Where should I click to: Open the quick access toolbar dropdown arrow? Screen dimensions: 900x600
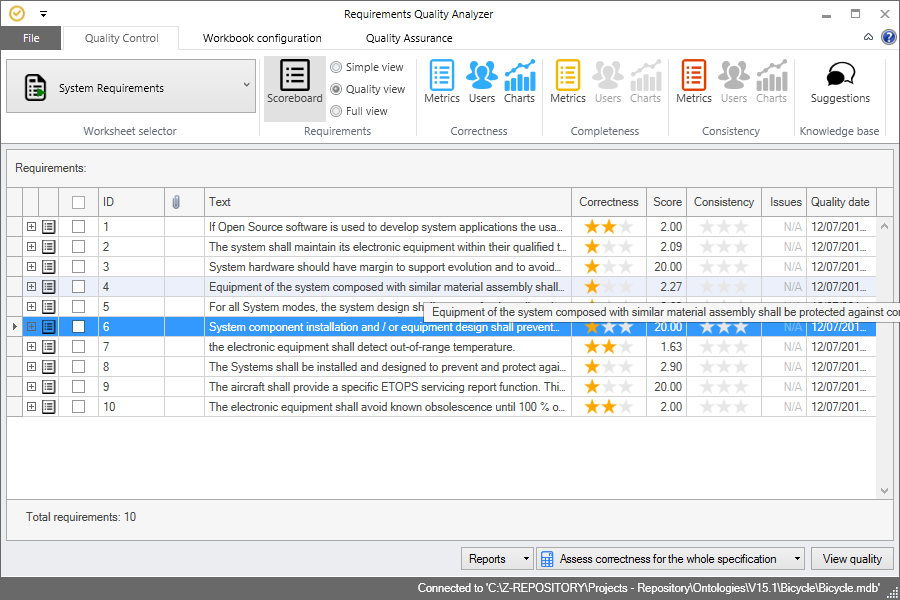[x=44, y=14]
